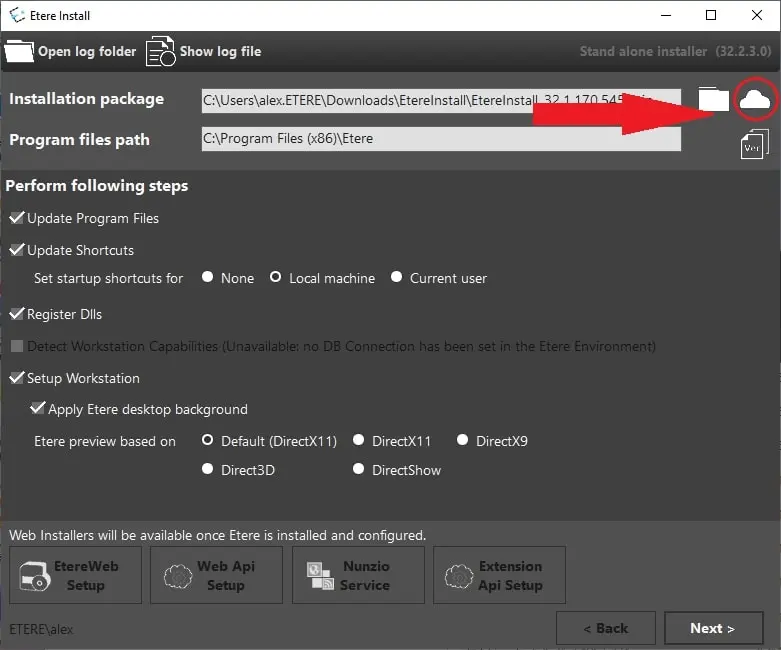
Task: Click the cloud download icon
Action: click(x=754, y=99)
